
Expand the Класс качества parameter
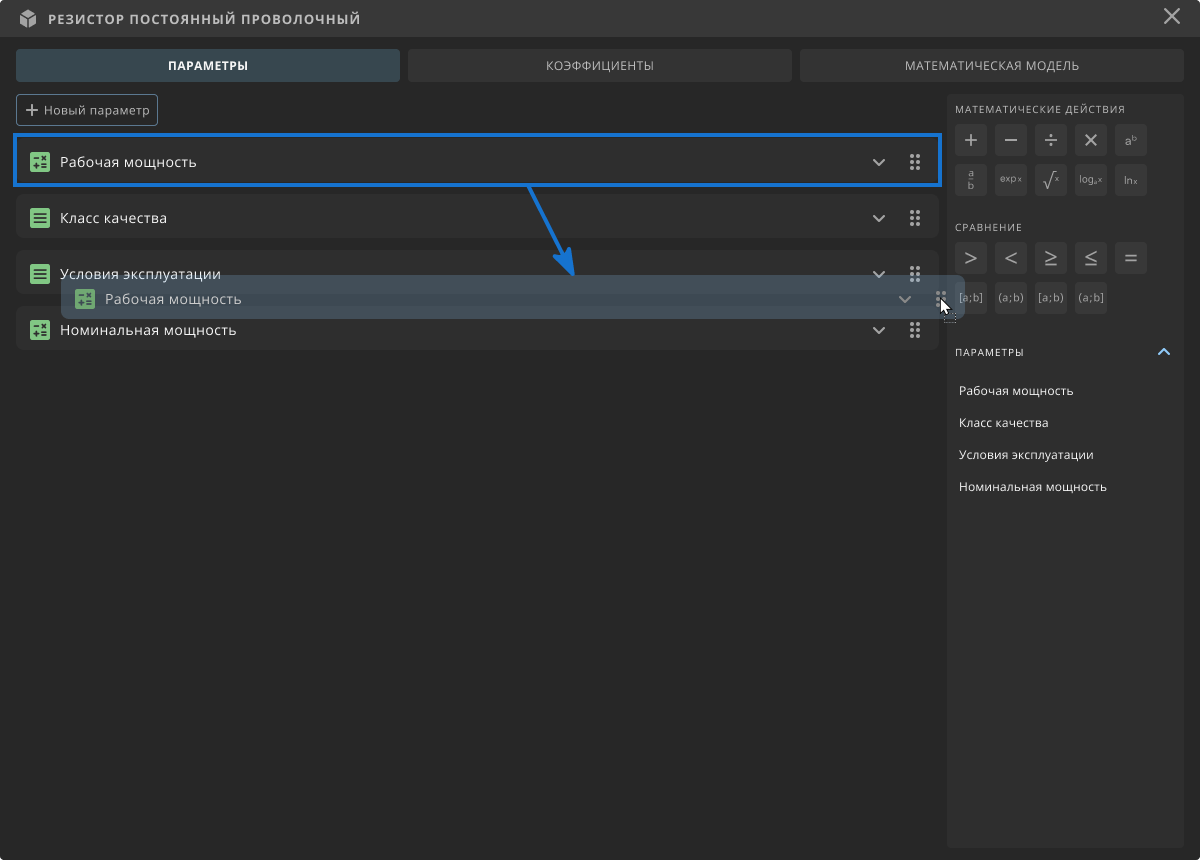pyautogui.click(x=879, y=218)
